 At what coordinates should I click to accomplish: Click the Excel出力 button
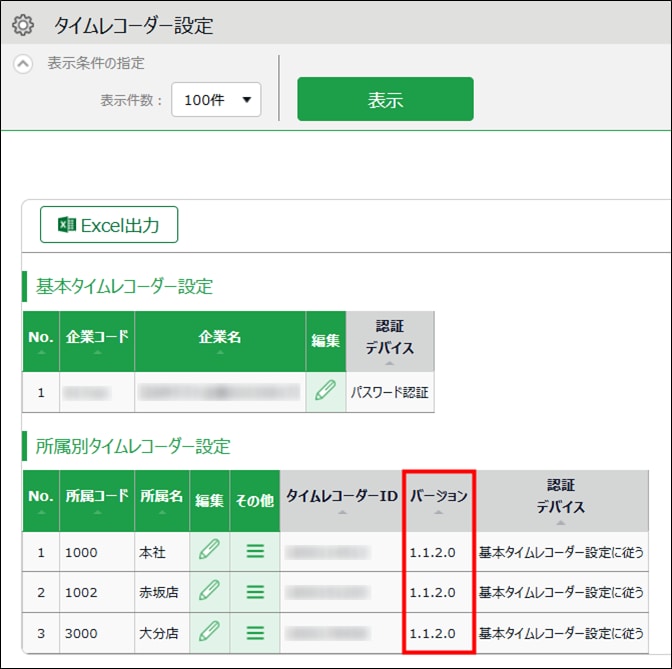pyautogui.click(x=109, y=225)
